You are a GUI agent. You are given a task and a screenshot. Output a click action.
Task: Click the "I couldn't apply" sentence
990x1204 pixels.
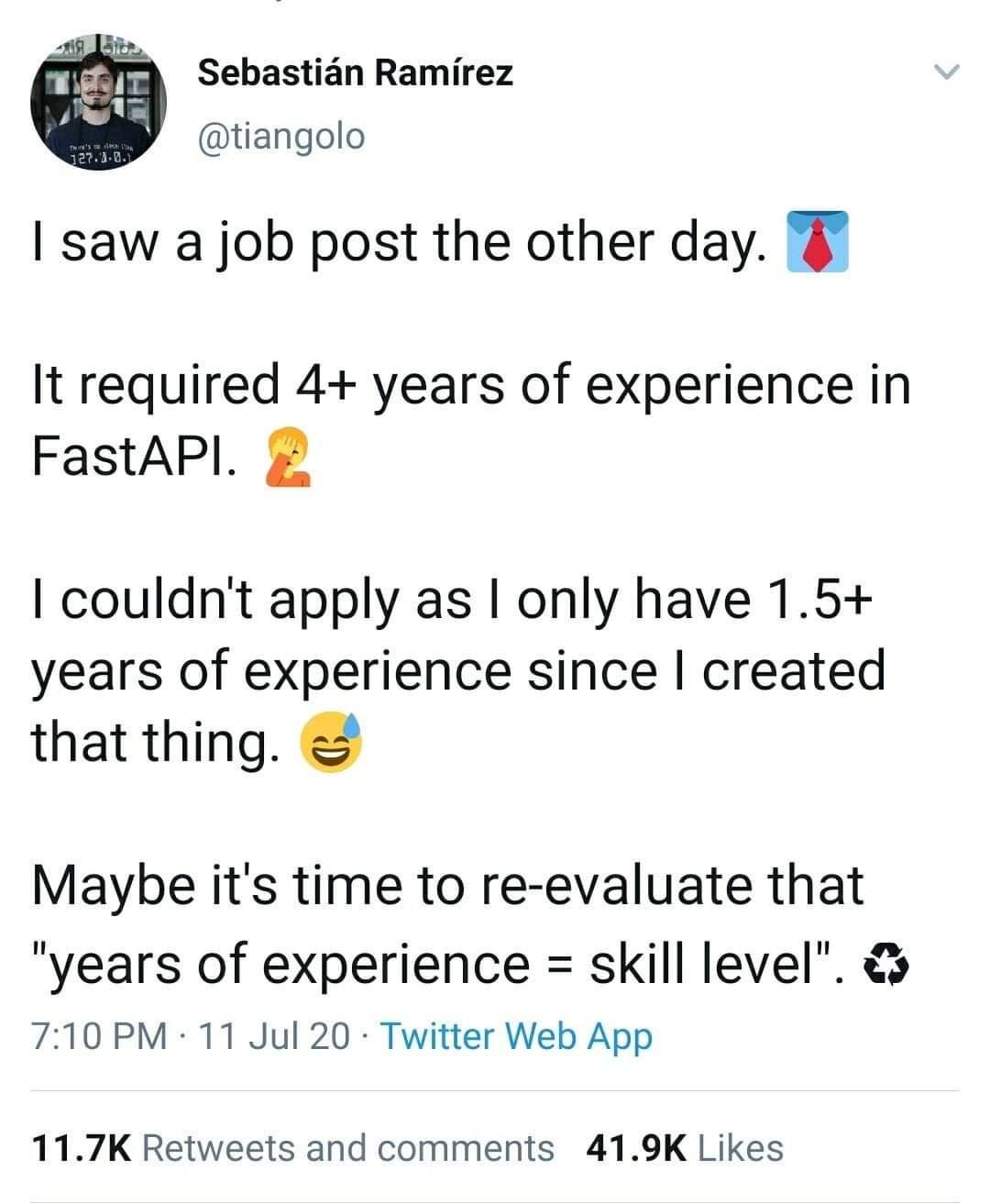click(459, 671)
